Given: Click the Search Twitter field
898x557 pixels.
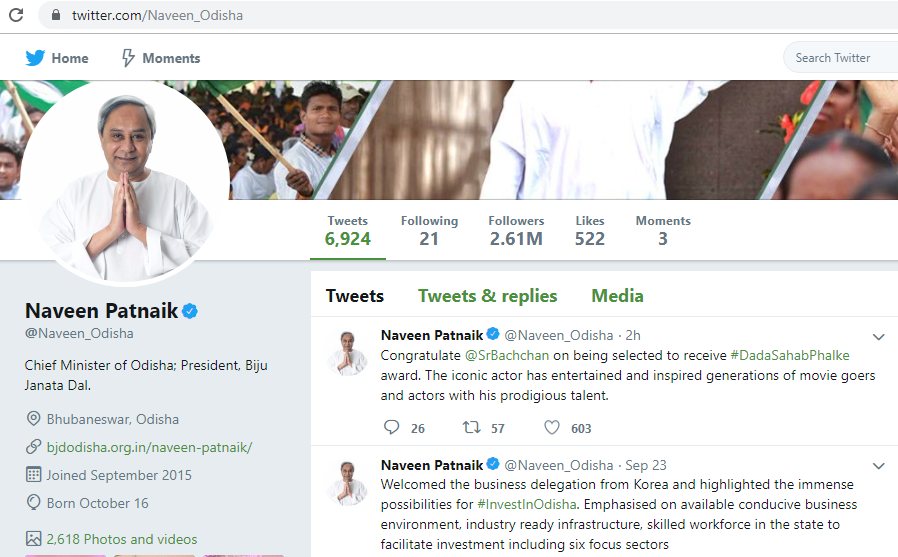Looking at the screenshot, I should 841,58.
